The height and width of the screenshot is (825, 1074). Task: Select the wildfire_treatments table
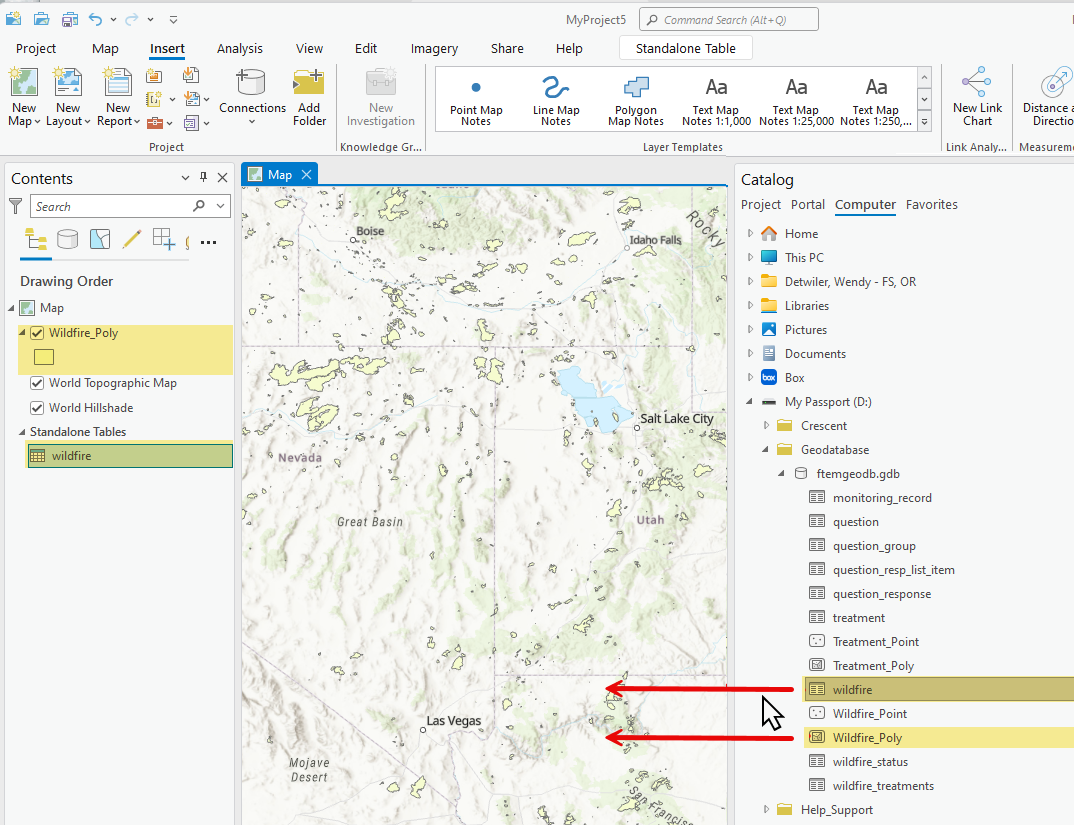[x=883, y=785]
